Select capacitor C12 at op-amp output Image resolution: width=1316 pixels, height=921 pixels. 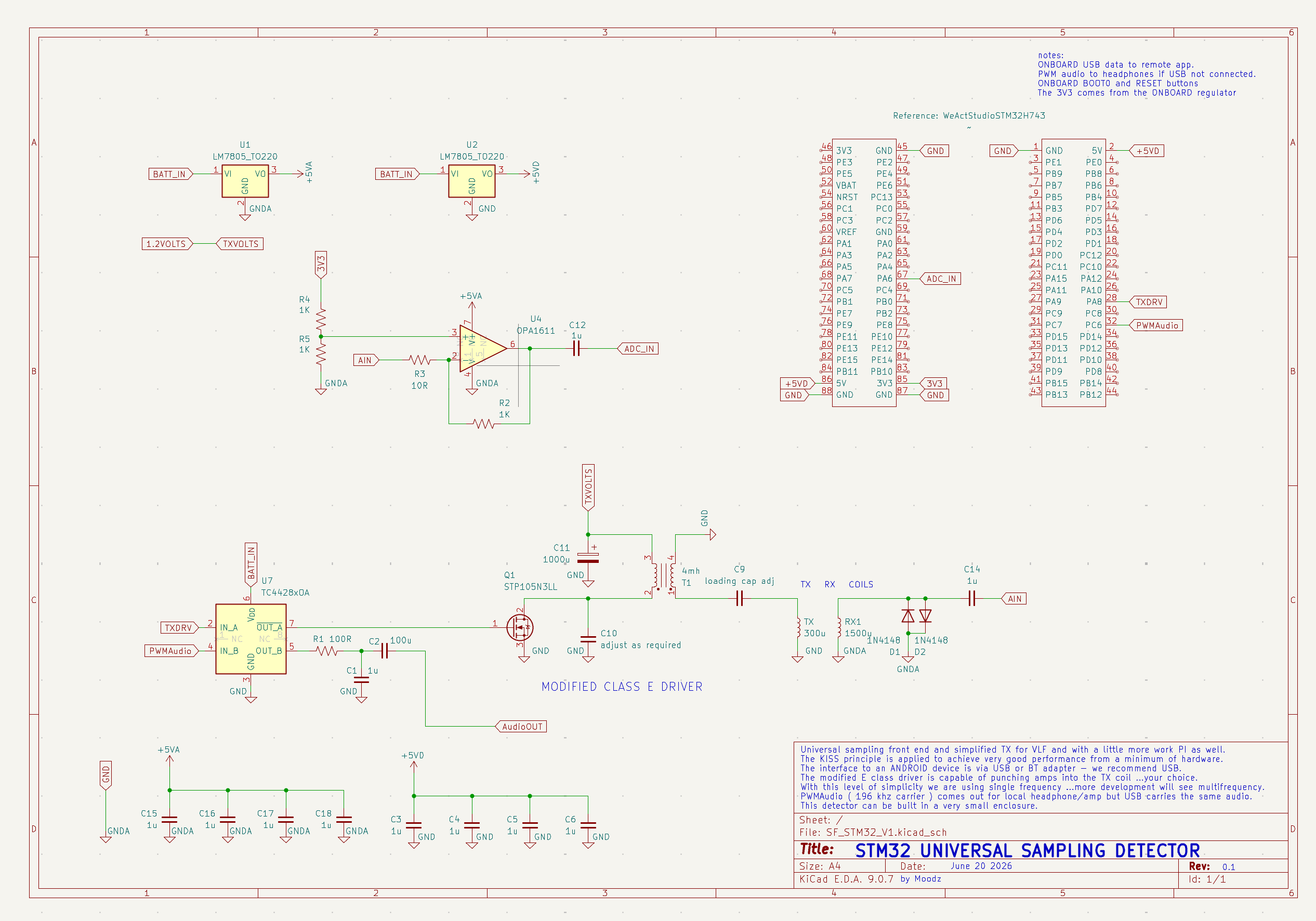[576, 348]
